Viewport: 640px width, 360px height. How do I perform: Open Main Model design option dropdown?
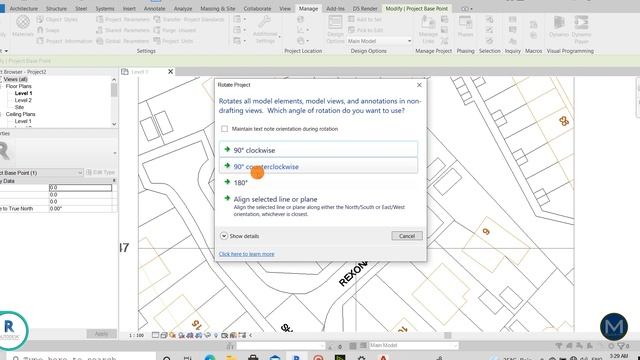[379, 41]
